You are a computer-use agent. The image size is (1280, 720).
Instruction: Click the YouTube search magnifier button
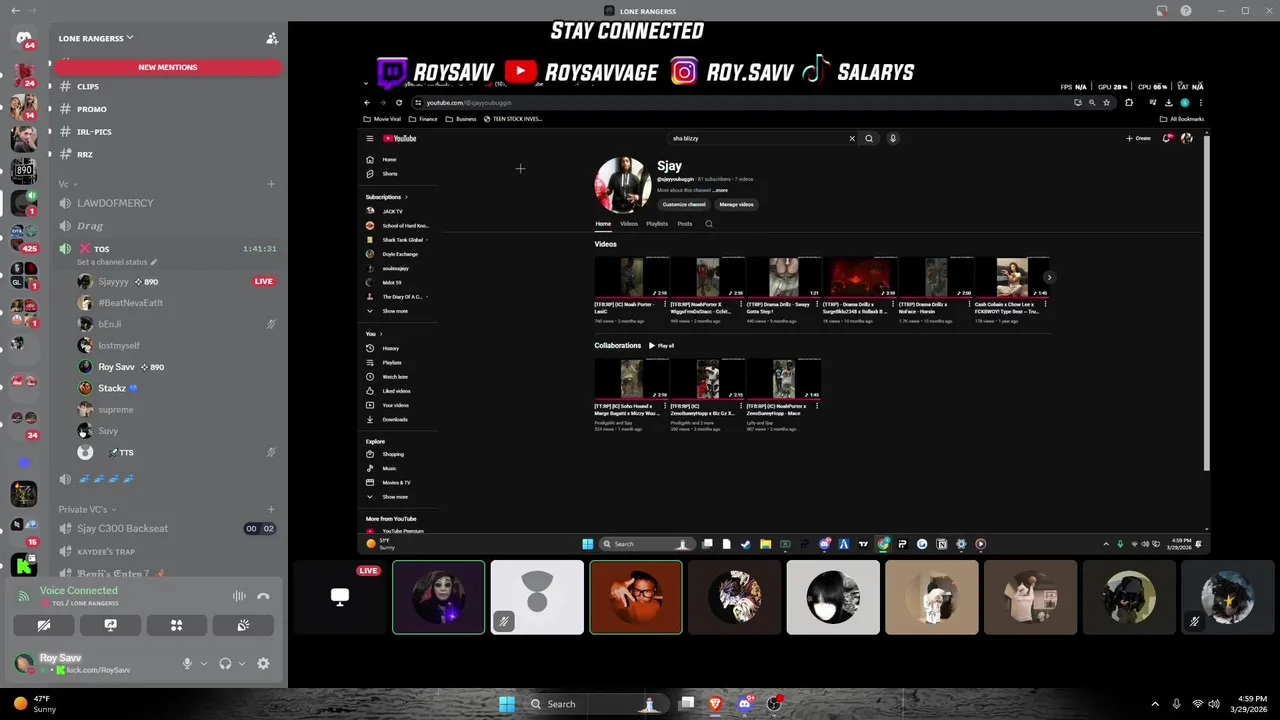pos(869,139)
